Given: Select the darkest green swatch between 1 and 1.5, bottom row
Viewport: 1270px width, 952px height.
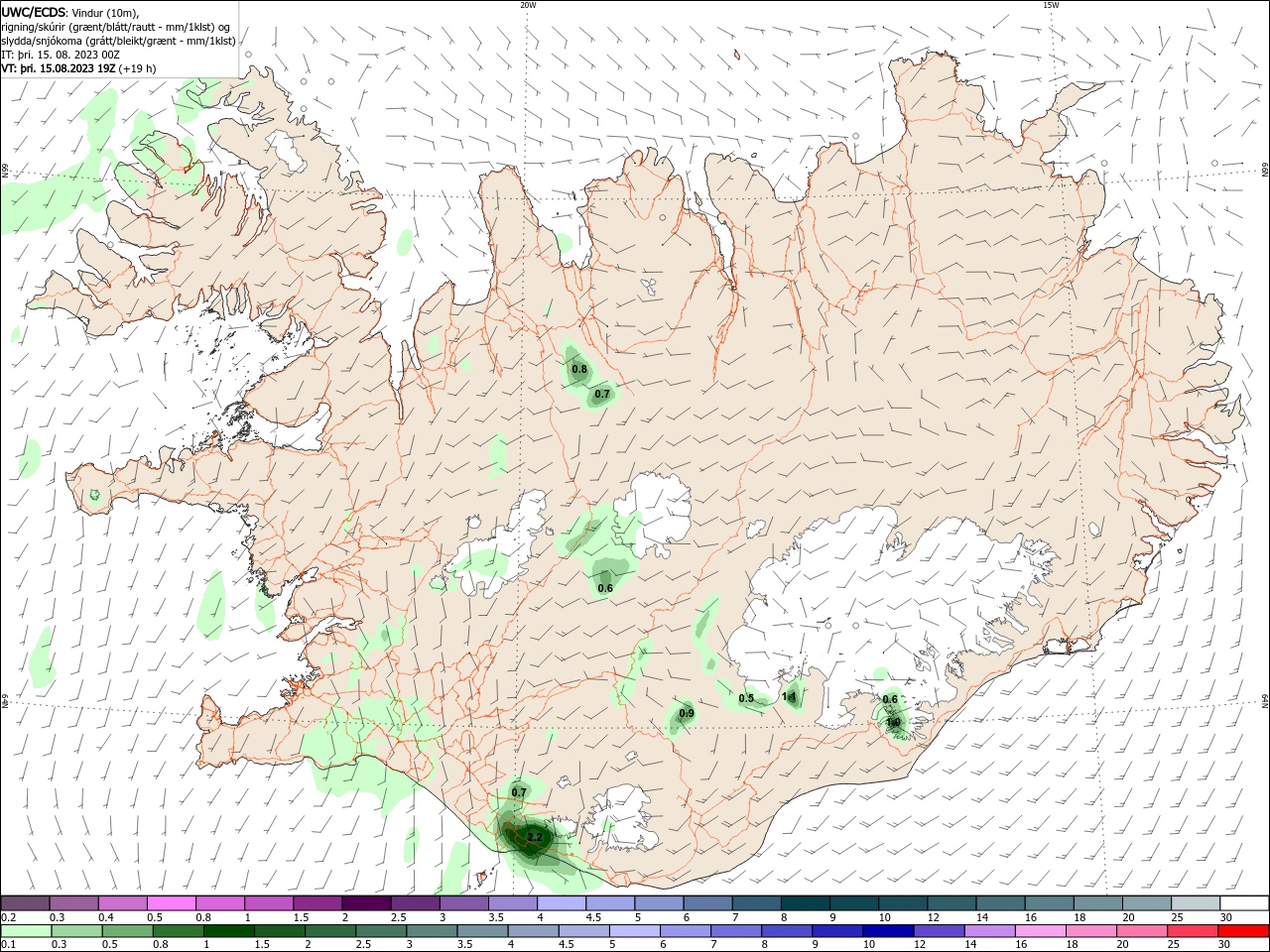Looking at the screenshot, I should pos(228,931).
